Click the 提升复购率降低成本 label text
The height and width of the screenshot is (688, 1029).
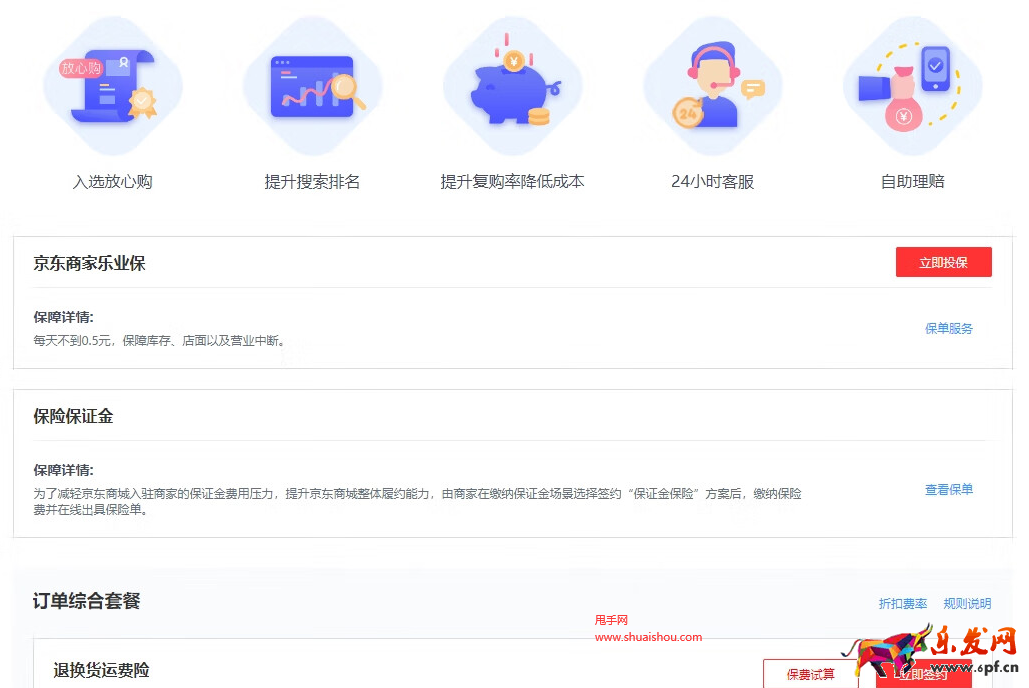[x=513, y=182]
